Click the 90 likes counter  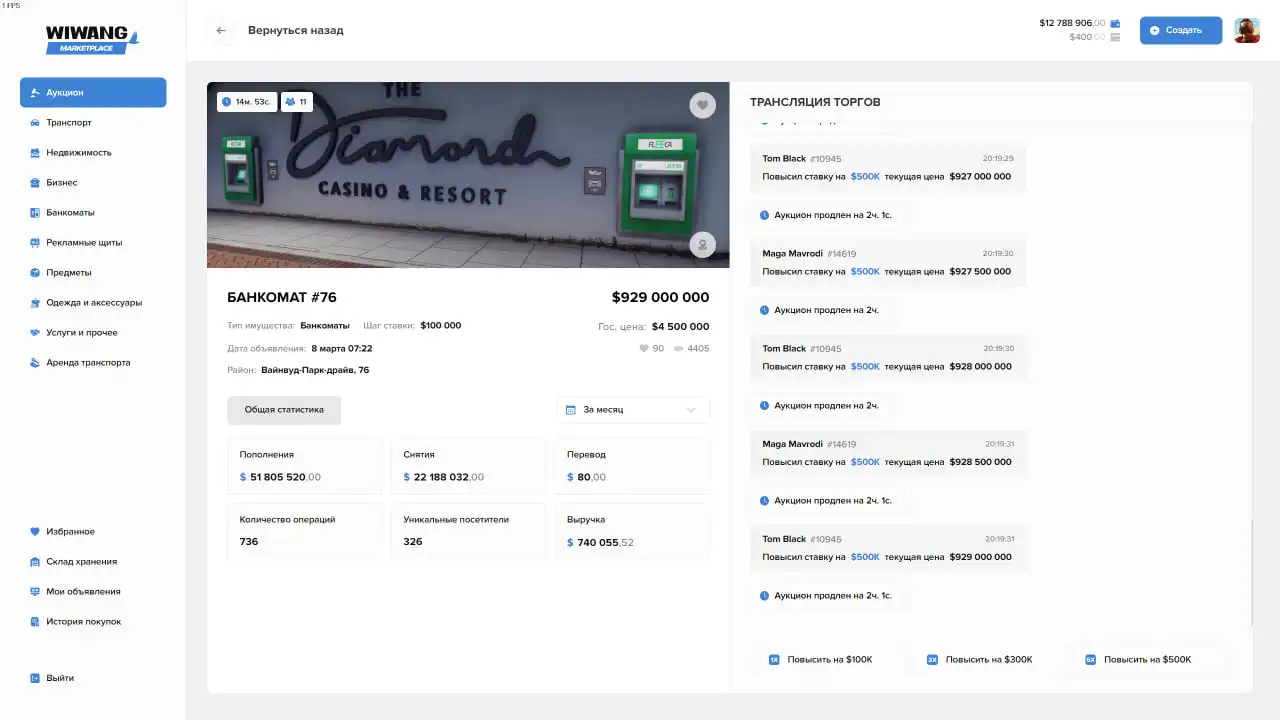click(x=651, y=349)
